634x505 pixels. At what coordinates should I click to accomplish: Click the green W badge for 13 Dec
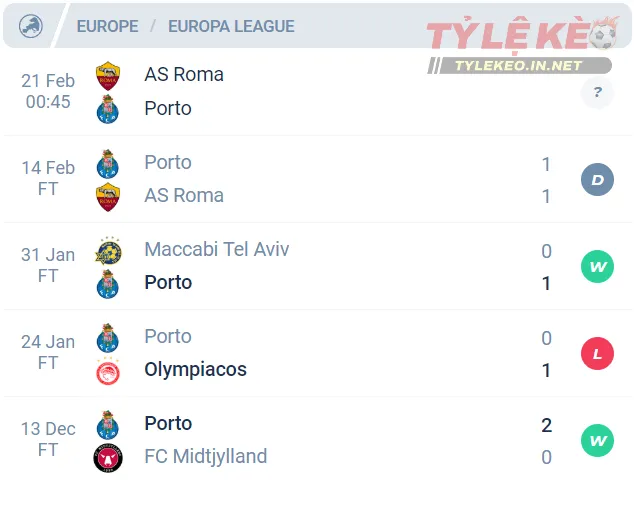point(597,441)
